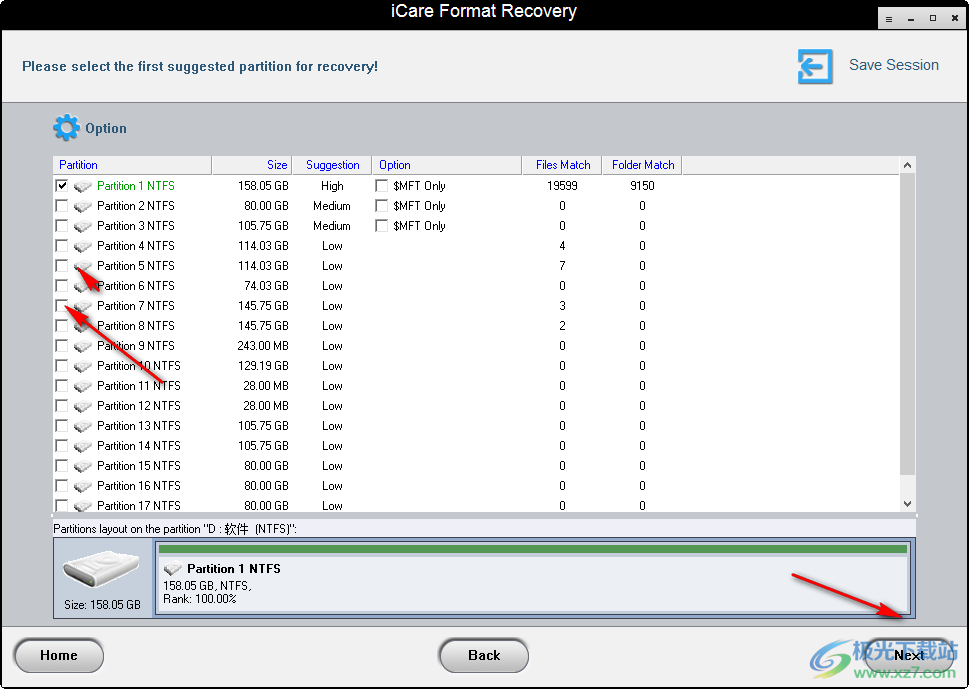Check the Partition 6 NTFS checkbox
The width and height of the screenshot is (969, 689).
[62, 285]
